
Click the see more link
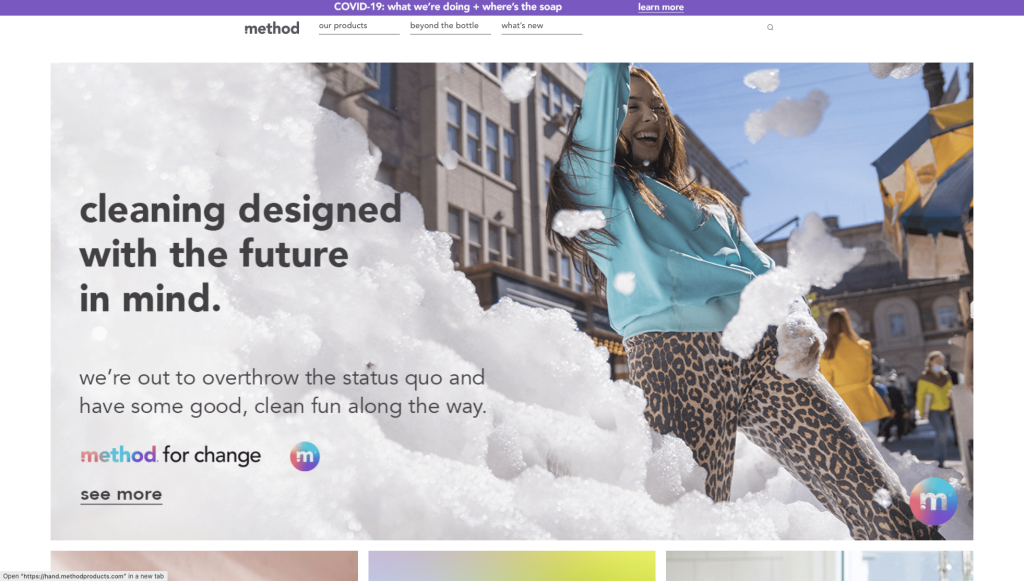tap(121, 495)
